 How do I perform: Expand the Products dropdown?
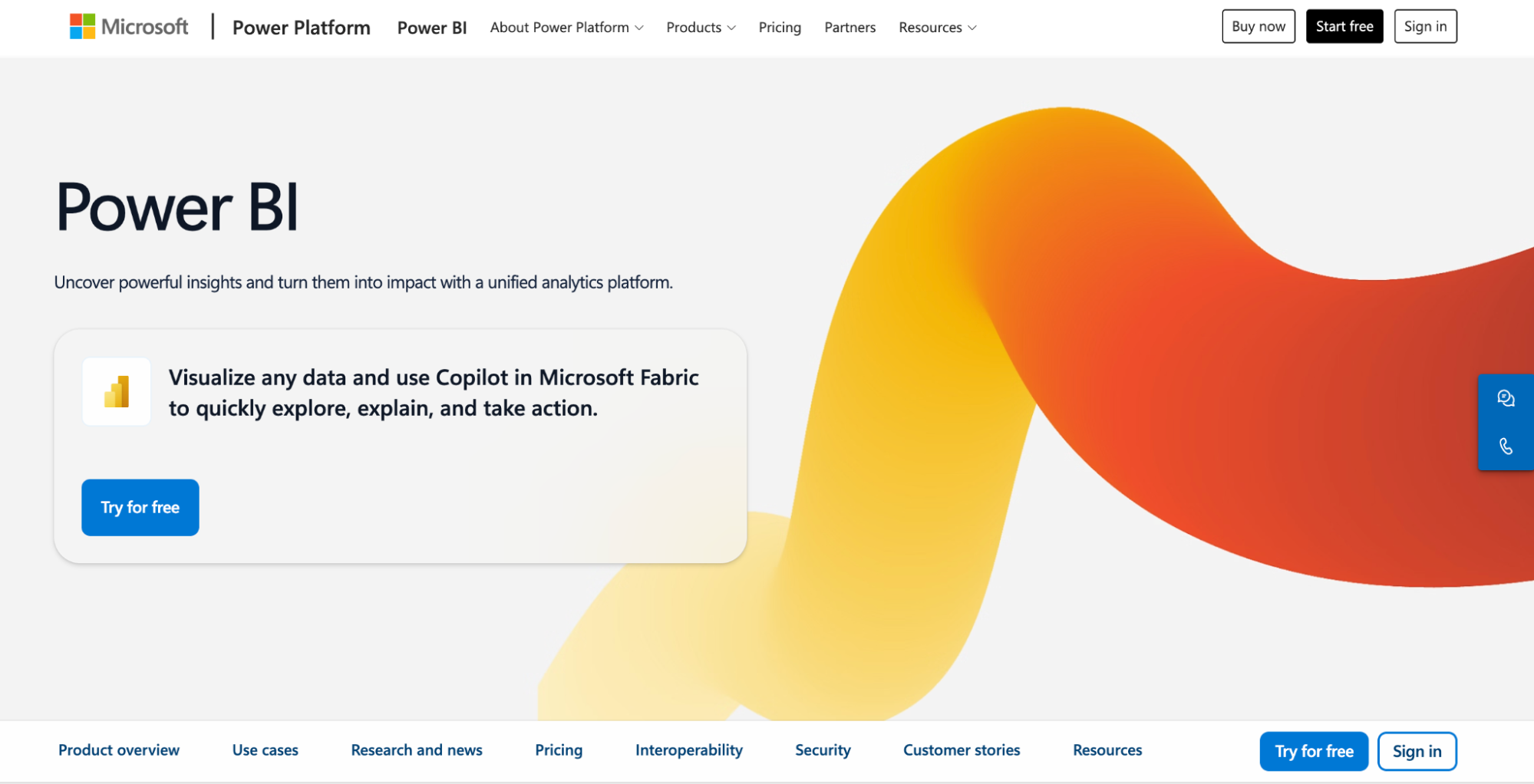701,28
